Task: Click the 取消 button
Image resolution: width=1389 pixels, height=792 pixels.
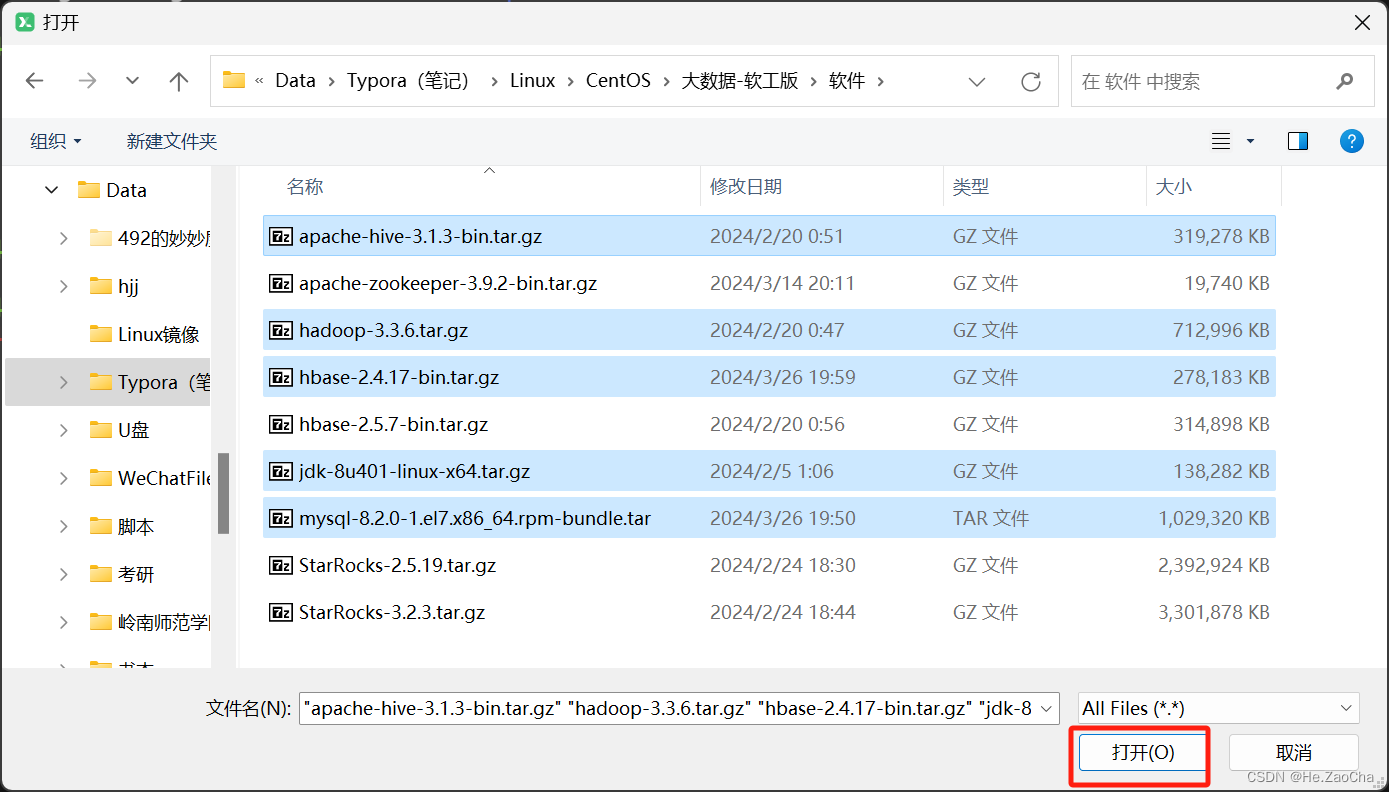Action: pyautogui.click(x=1294, y=753)
